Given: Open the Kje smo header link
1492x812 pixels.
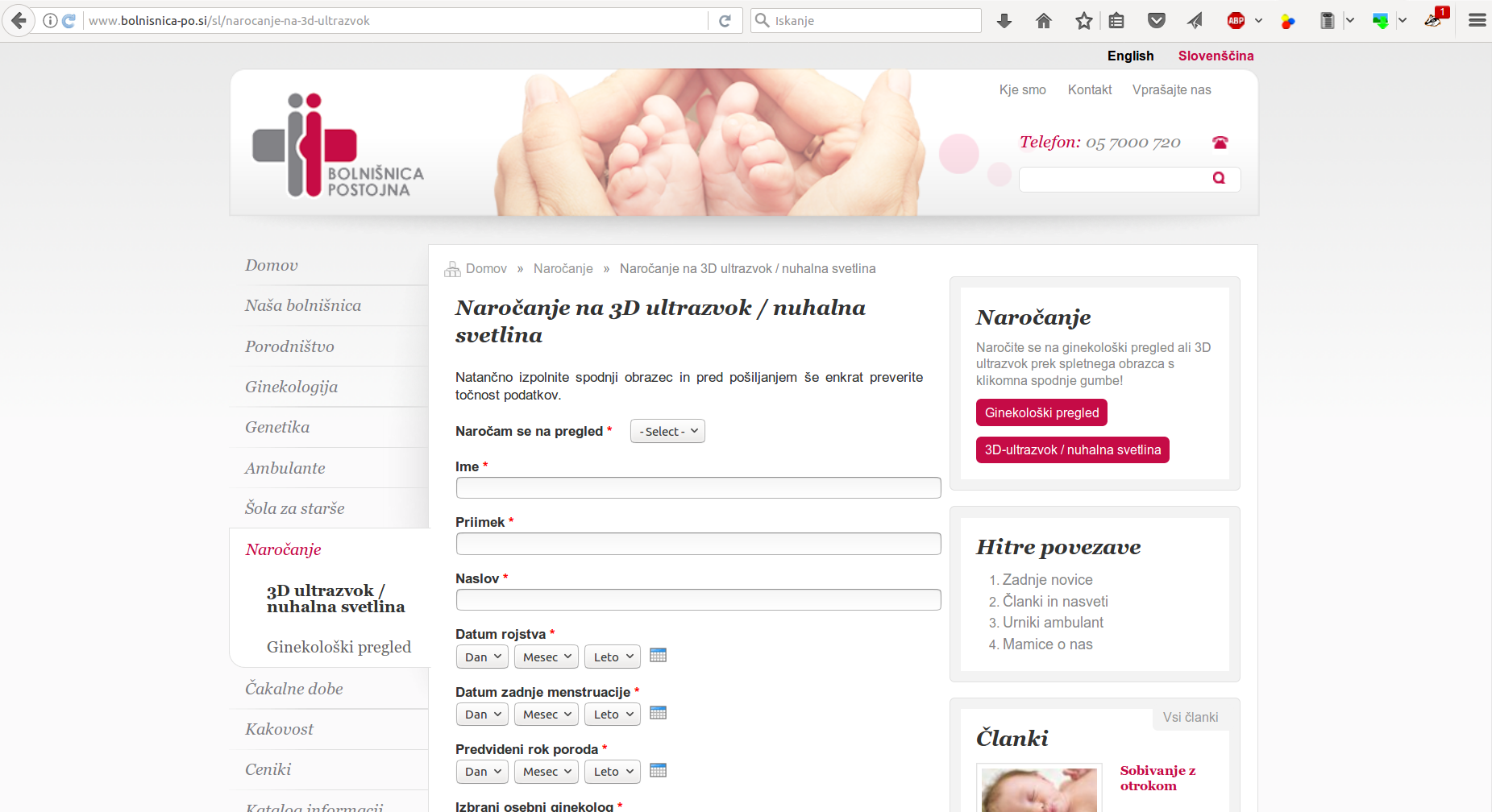Looking at the screenshot, I should point(1022,89).
